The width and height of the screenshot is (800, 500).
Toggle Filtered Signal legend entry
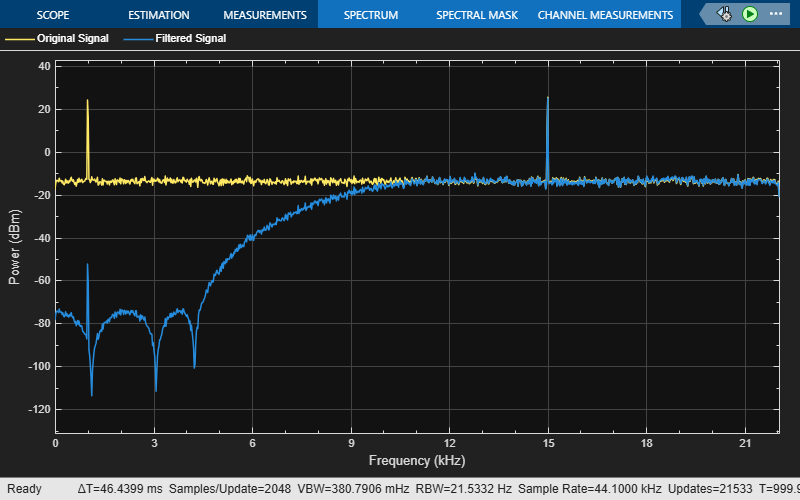[x=190, y=39]
